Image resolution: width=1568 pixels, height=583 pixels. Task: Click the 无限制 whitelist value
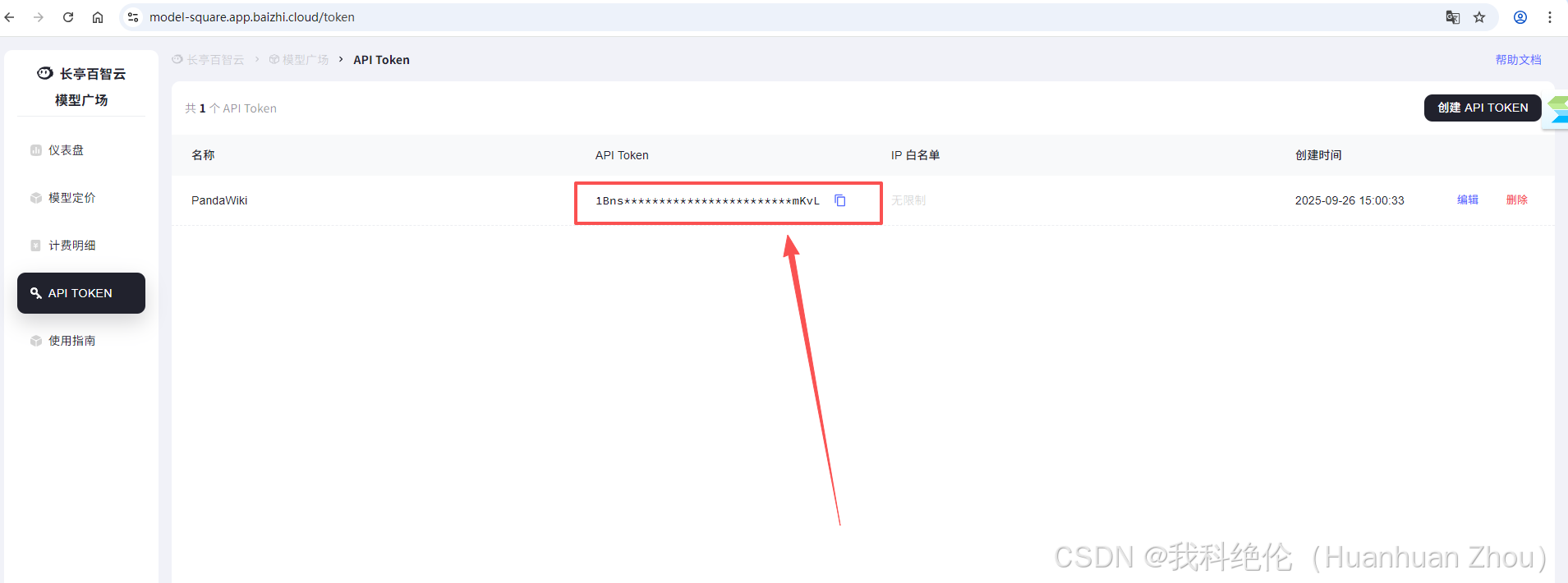coord(908,200)
